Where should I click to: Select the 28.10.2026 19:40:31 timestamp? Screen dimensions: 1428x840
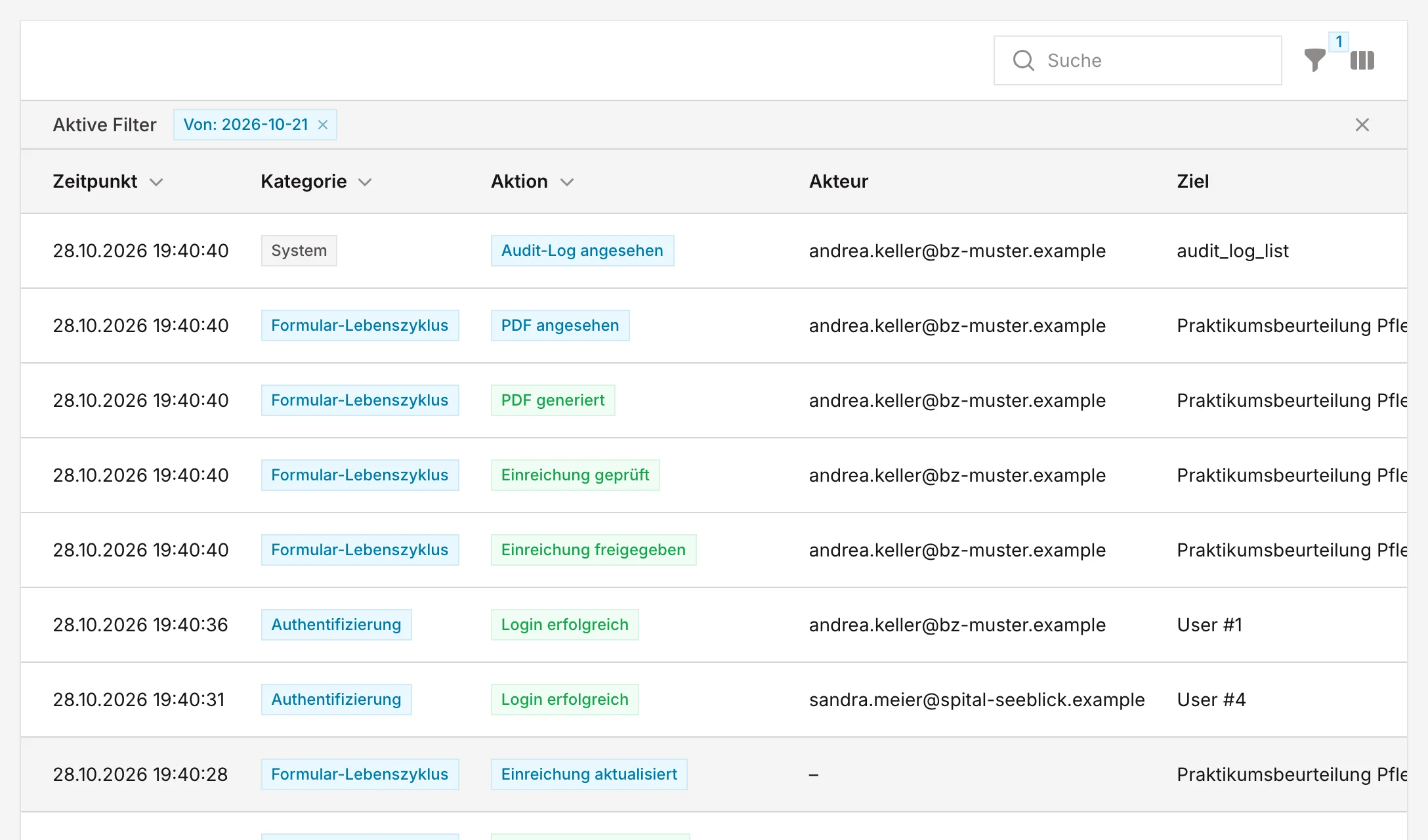point(138,700)
